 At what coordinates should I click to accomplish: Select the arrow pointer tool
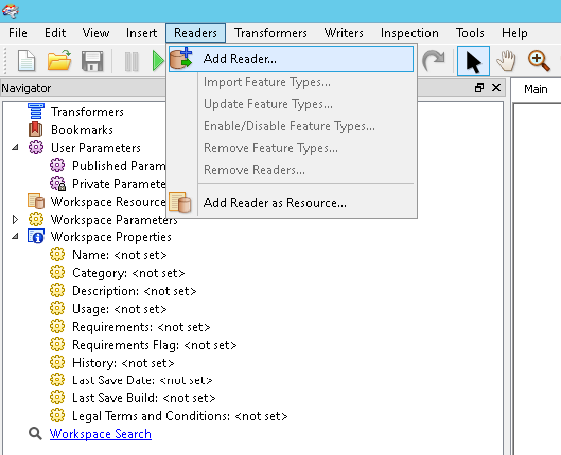(x=473, y=61)
